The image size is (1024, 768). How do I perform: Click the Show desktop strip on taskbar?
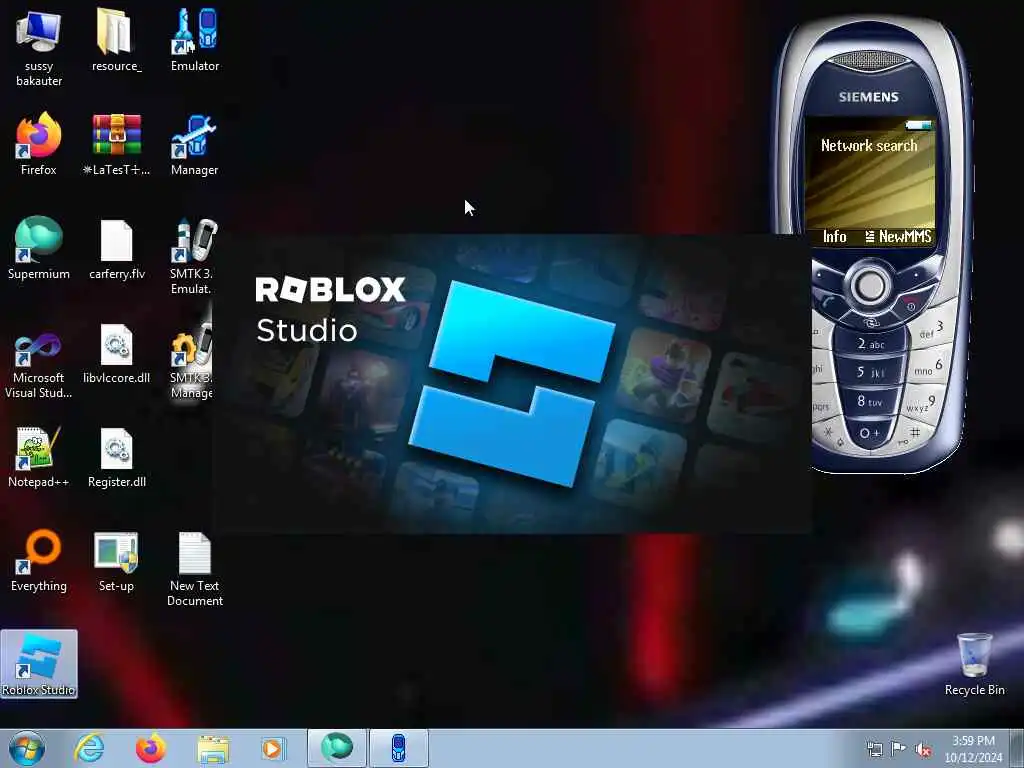click(1017, 748)
